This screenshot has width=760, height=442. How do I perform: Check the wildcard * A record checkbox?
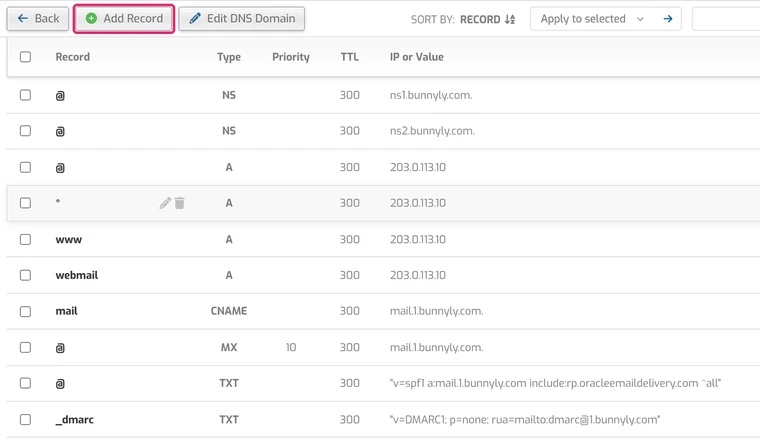point(25,203)
